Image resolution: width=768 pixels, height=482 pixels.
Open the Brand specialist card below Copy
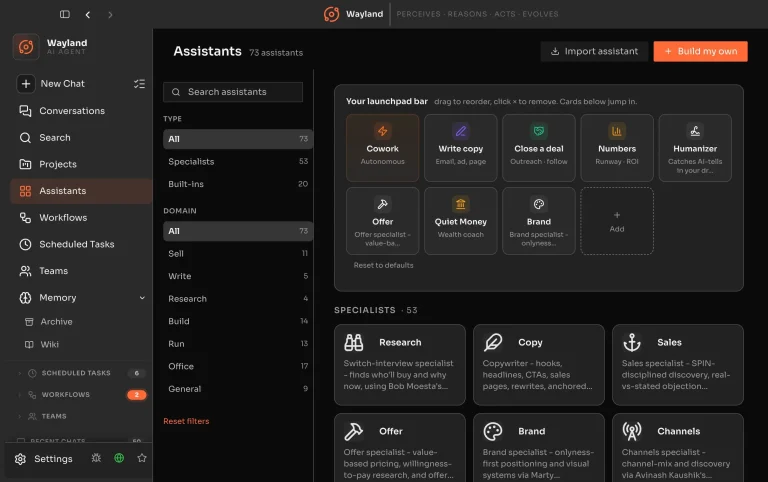tap(539, 448)
